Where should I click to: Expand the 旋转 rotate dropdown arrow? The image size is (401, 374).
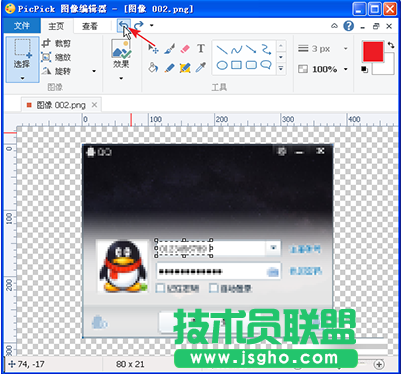pos(94,71)
